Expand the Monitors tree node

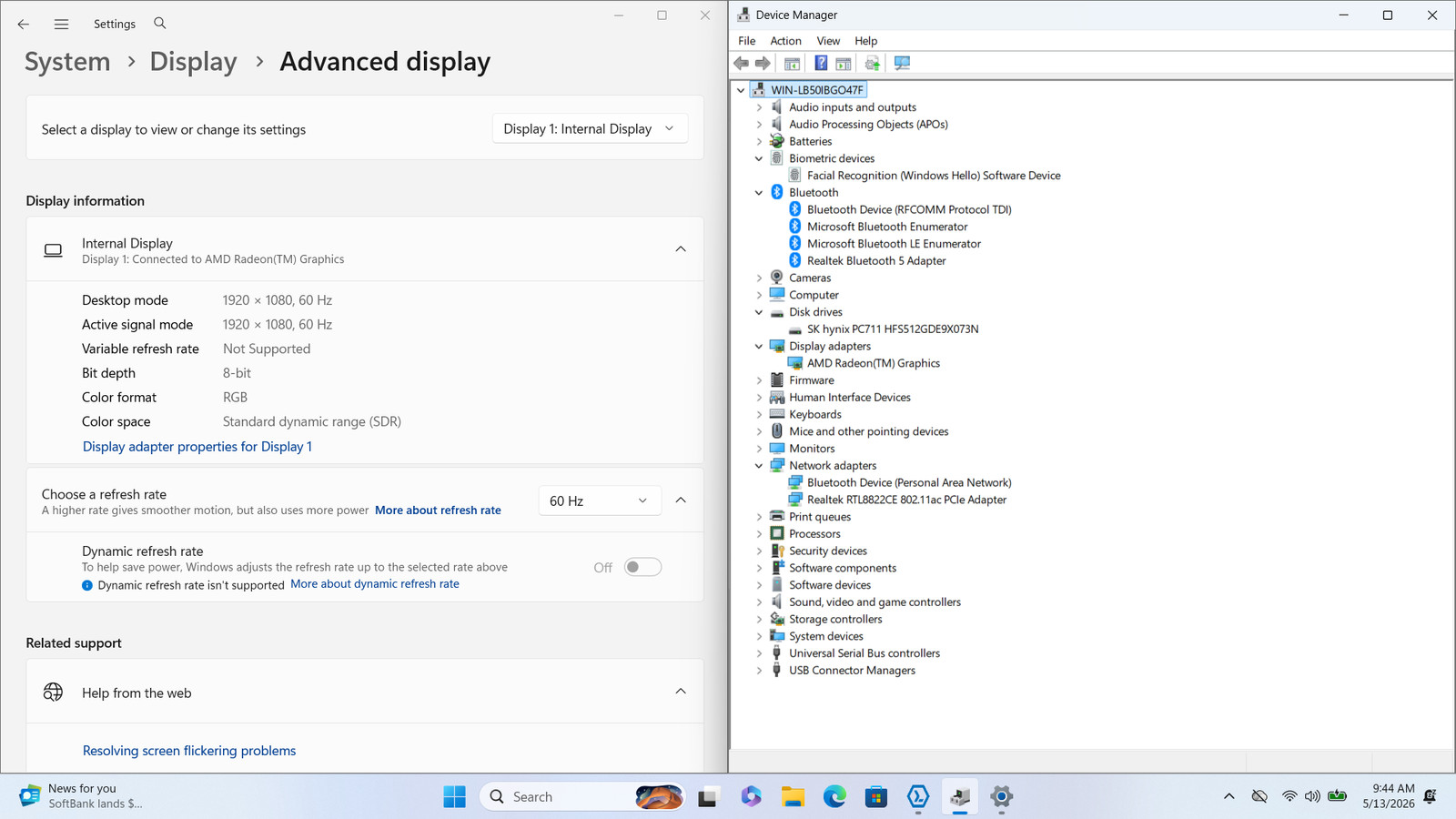coord(759,449)
